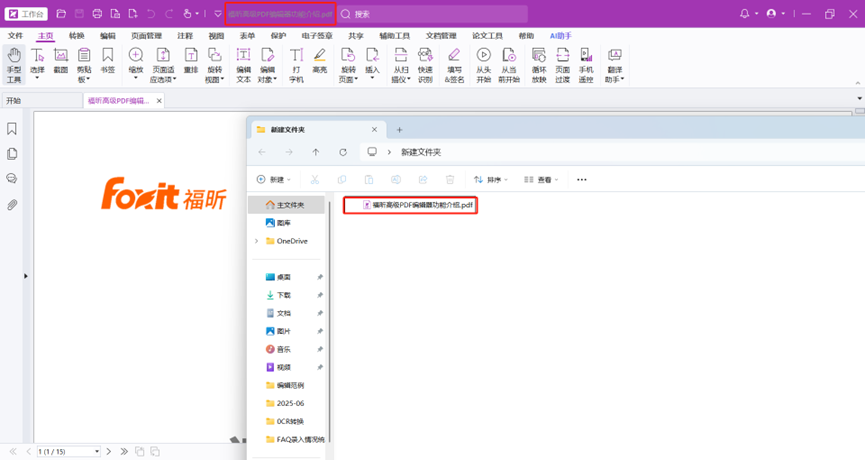Open the View (查看) dropdown in Explorer
Screen dimensions: 865x460
541,179
